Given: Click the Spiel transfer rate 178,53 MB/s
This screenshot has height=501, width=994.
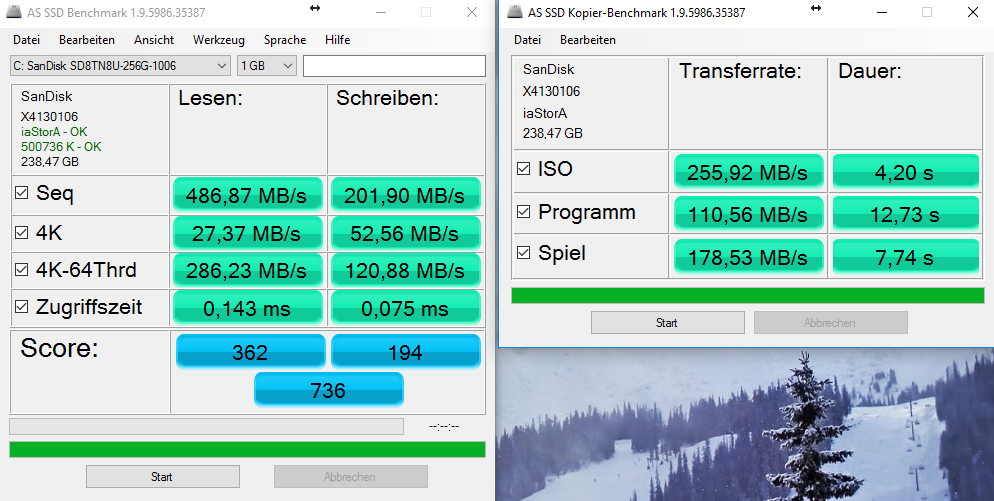Looking at the screenshot, I should [x=748, y=256].
